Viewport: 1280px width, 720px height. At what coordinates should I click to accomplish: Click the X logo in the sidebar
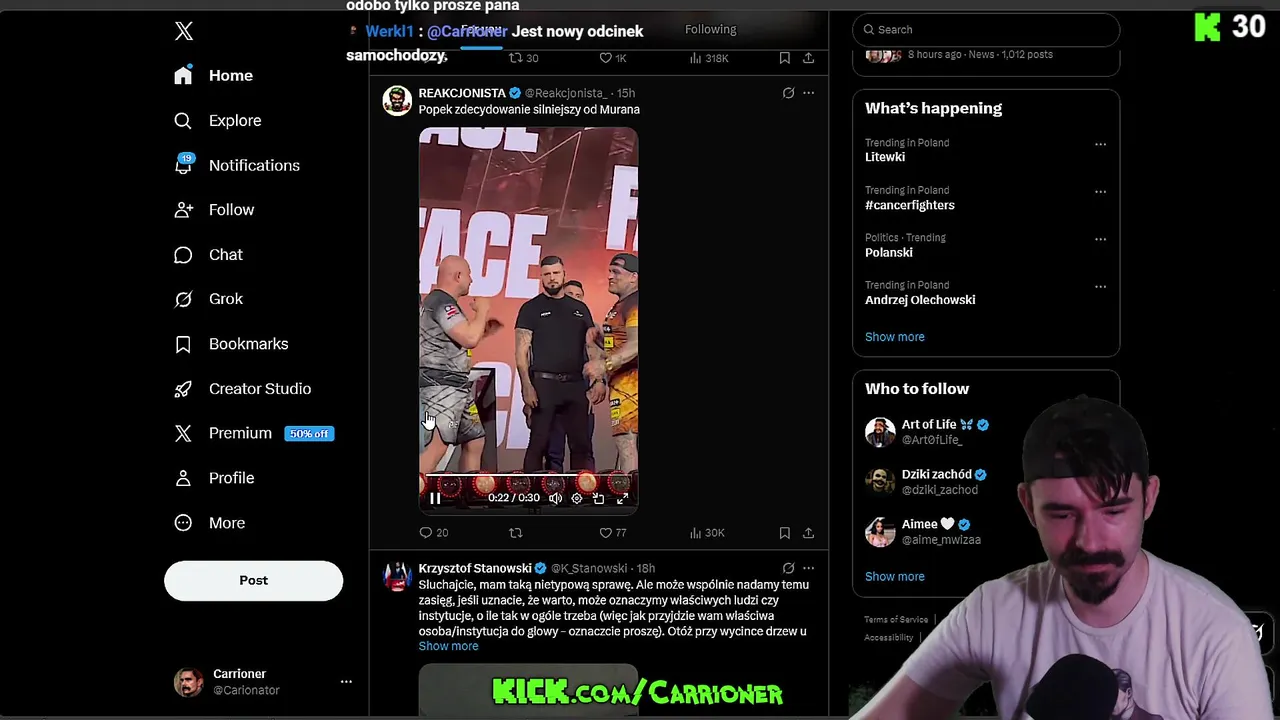[184, 31]
